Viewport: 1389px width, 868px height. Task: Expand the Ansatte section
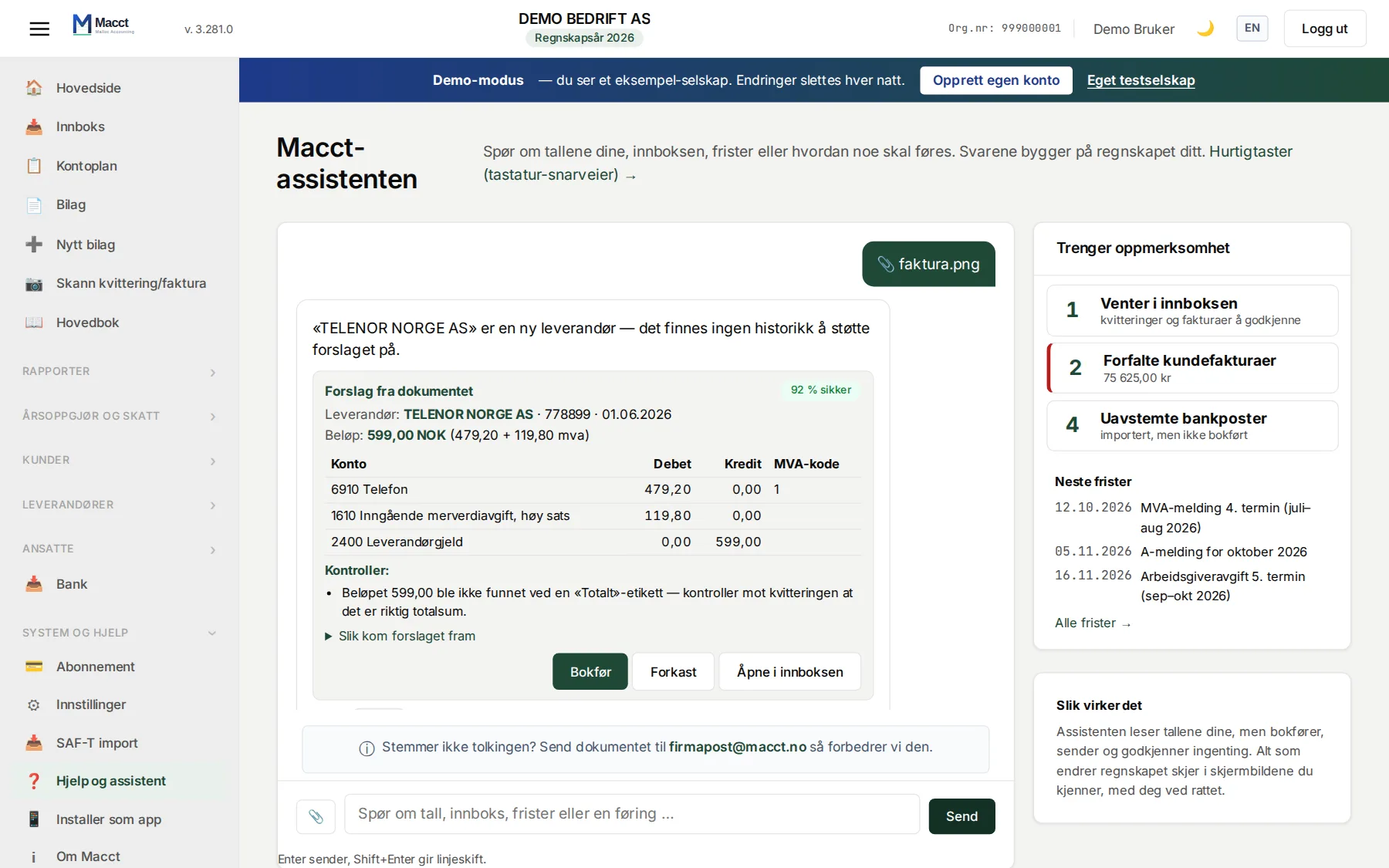pos(120,549)
